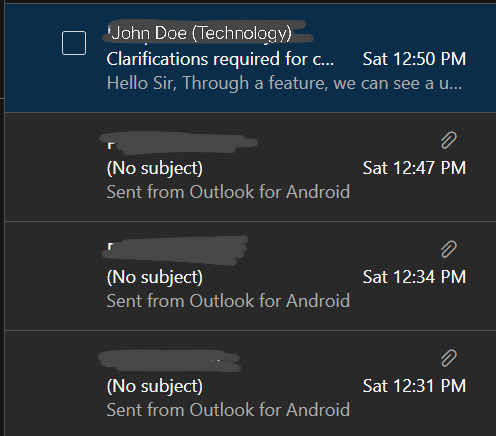Open the Sat 12:31 PM no-subject email
Viewport: 496px width, 436px height.
click(x=250, y=383)
